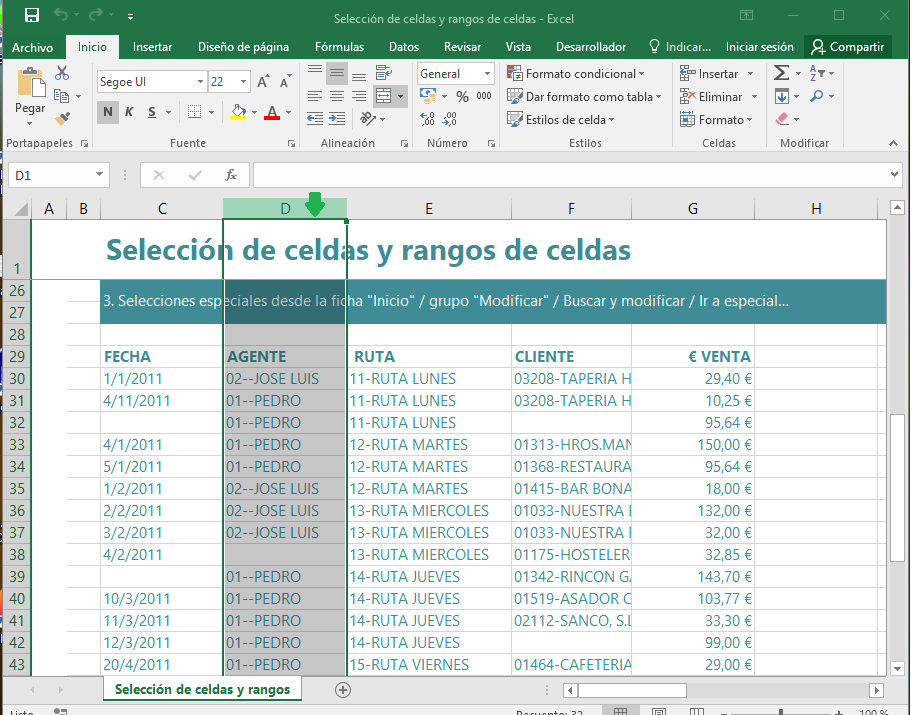Switch to the Fórmulas tab
Viewport: 912px width, 715px height.
point(339,47)
